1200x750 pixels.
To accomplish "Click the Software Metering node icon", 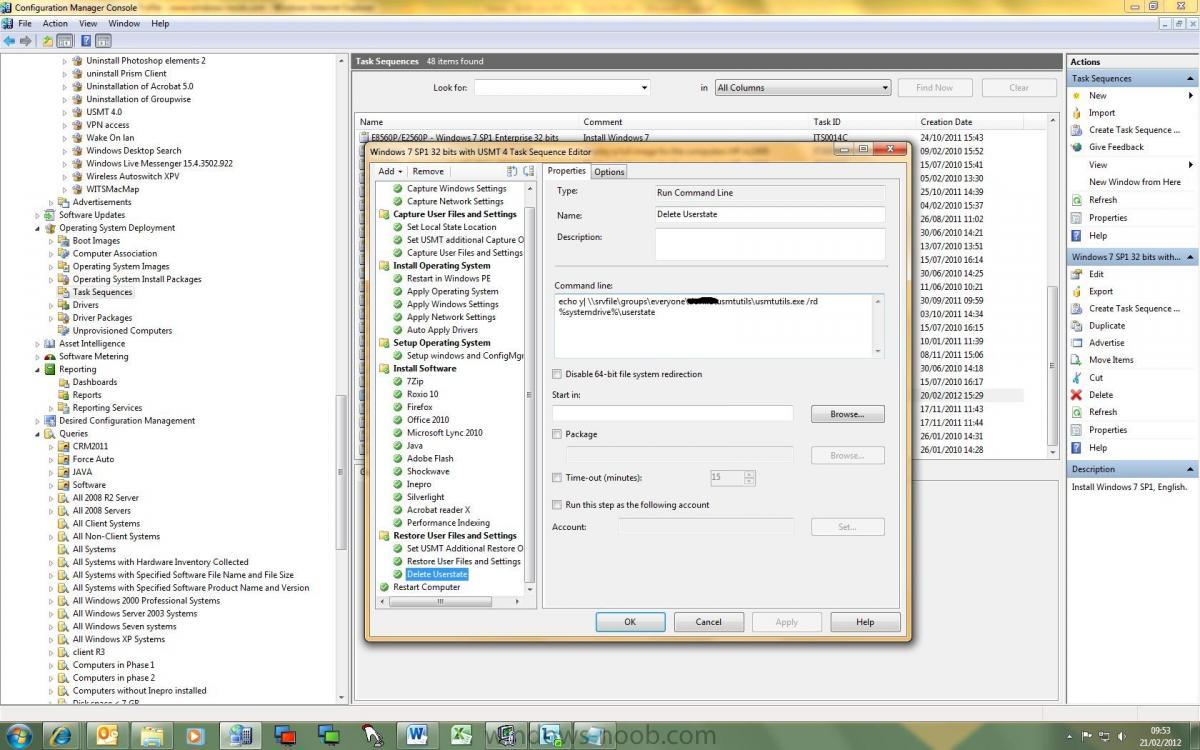I will (50, 356).
